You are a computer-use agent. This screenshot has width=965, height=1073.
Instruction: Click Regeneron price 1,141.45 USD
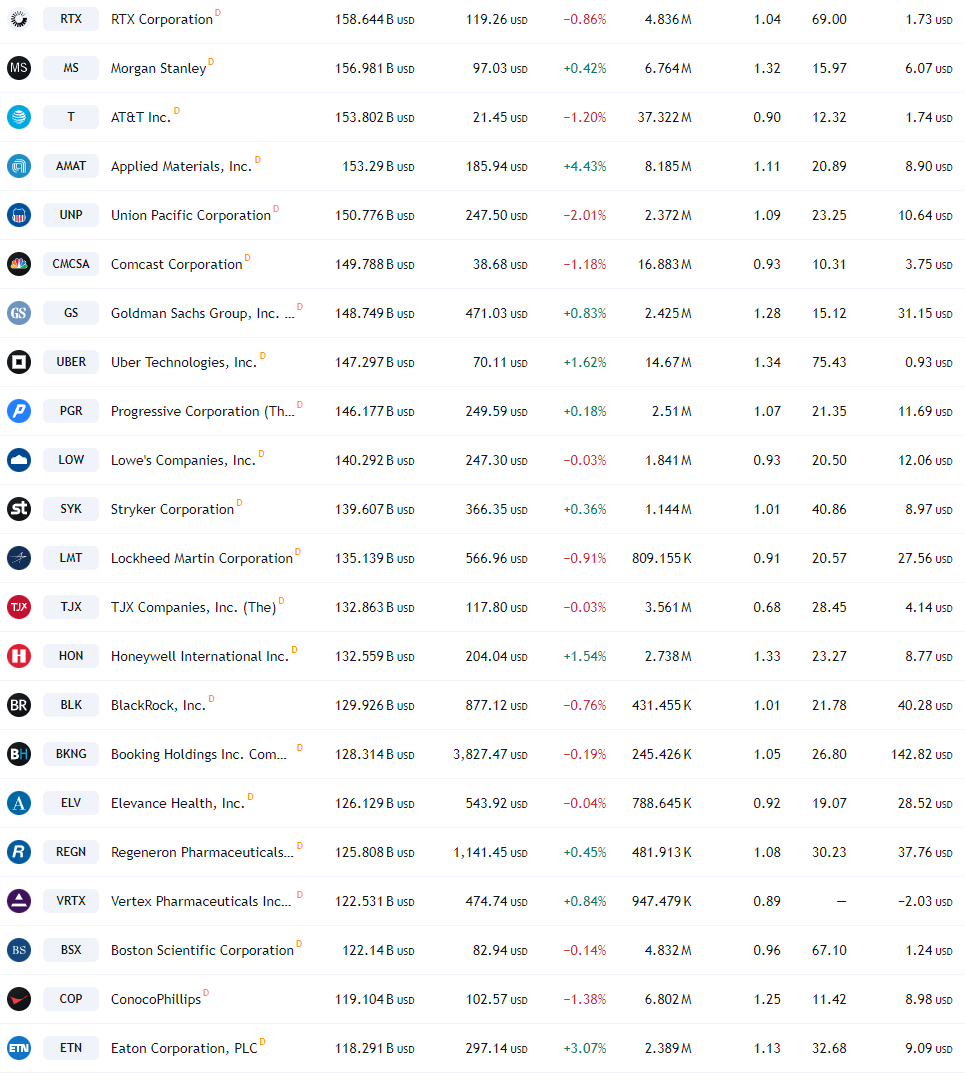click(490, 853)
